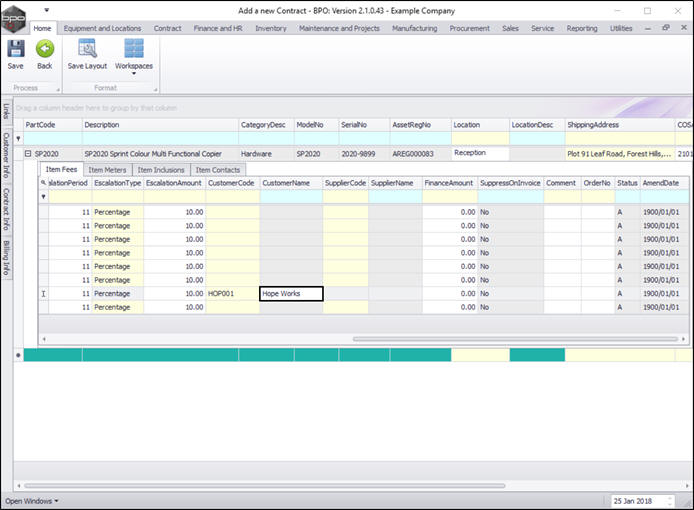Click the Plot 91 Leaf Road address cell
This screenshot has height=510, width=694.
coord(620,154)
